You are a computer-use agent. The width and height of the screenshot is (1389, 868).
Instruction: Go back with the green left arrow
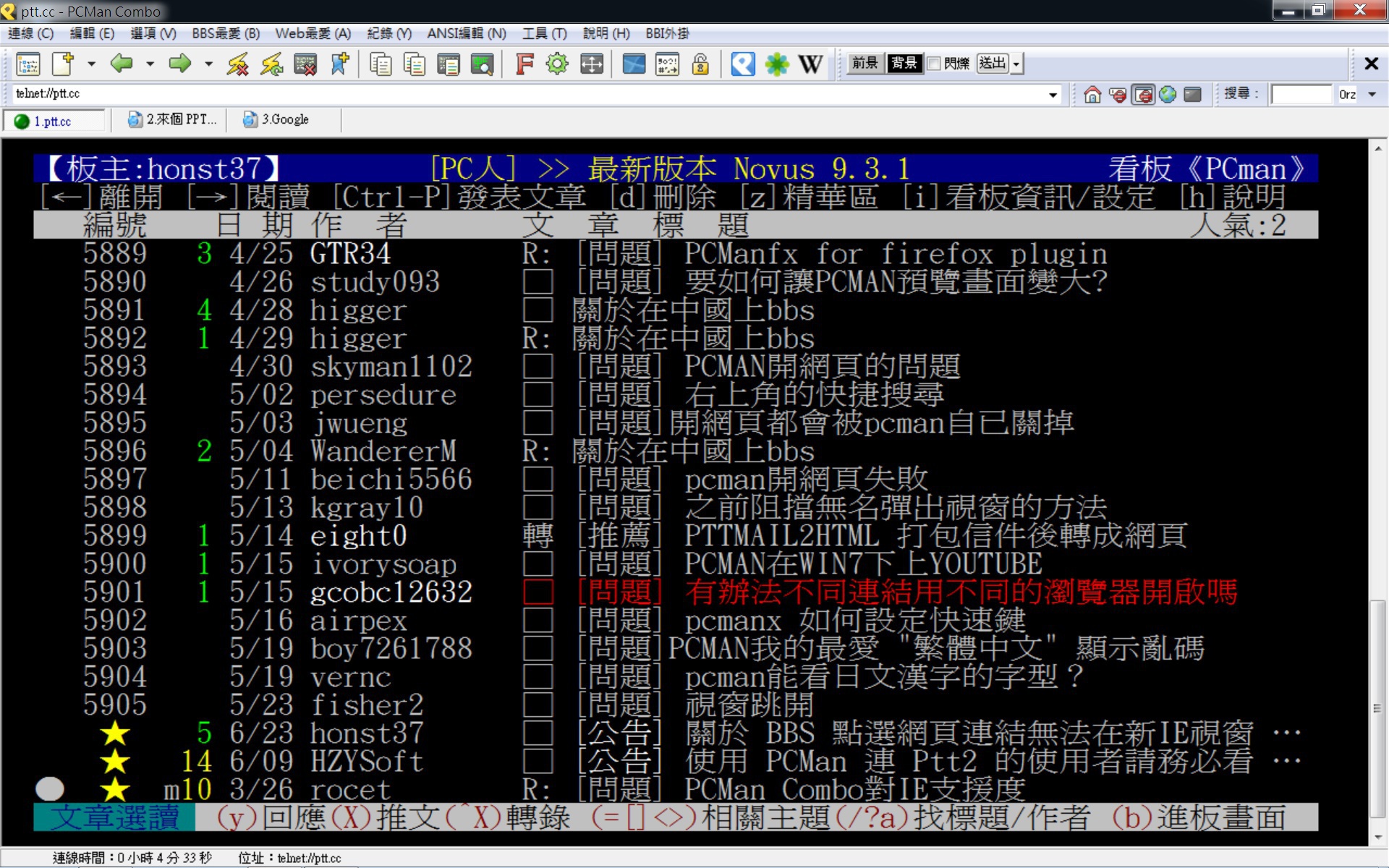click(x=122, y=64)
